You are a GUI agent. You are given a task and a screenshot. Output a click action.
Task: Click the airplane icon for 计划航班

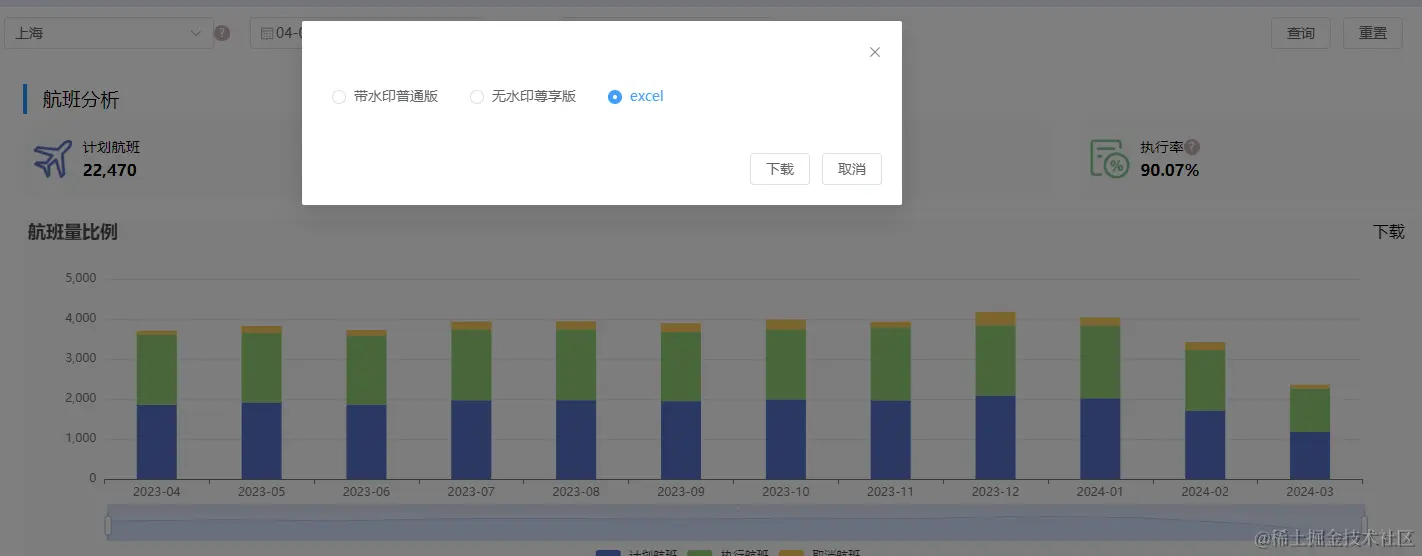pyautogui.click(x=53, y=159)
